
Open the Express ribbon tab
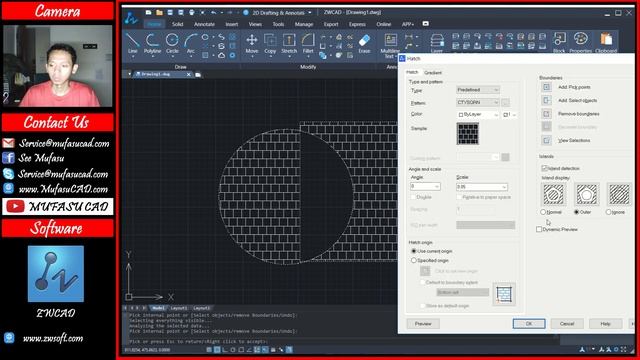pos(357,24)
